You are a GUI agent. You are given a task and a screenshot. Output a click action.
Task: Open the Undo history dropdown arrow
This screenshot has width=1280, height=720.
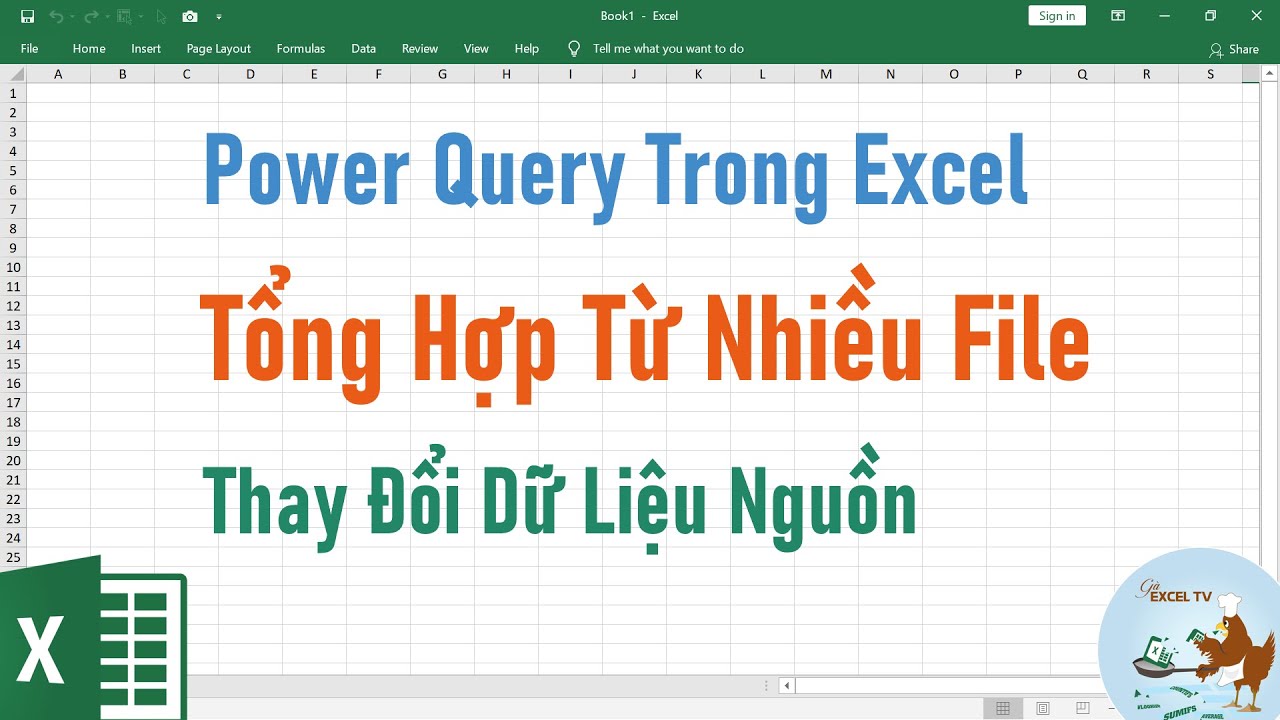pyautogui.click(x=71, y=16)
